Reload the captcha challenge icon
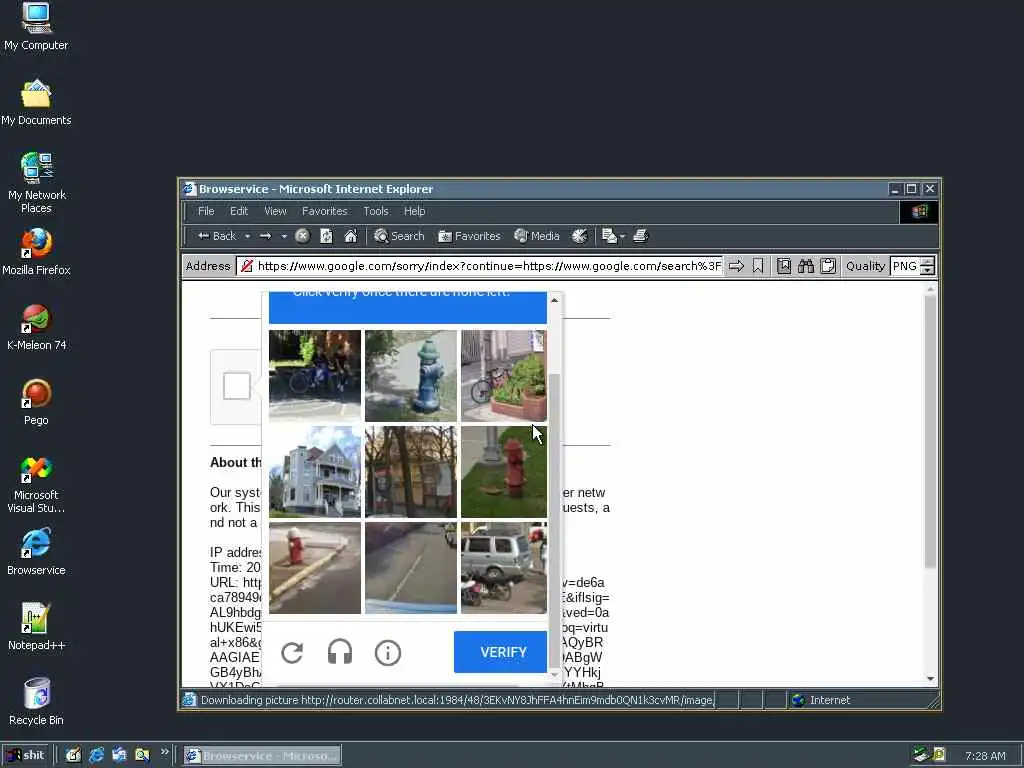 [x=292, y=652]
